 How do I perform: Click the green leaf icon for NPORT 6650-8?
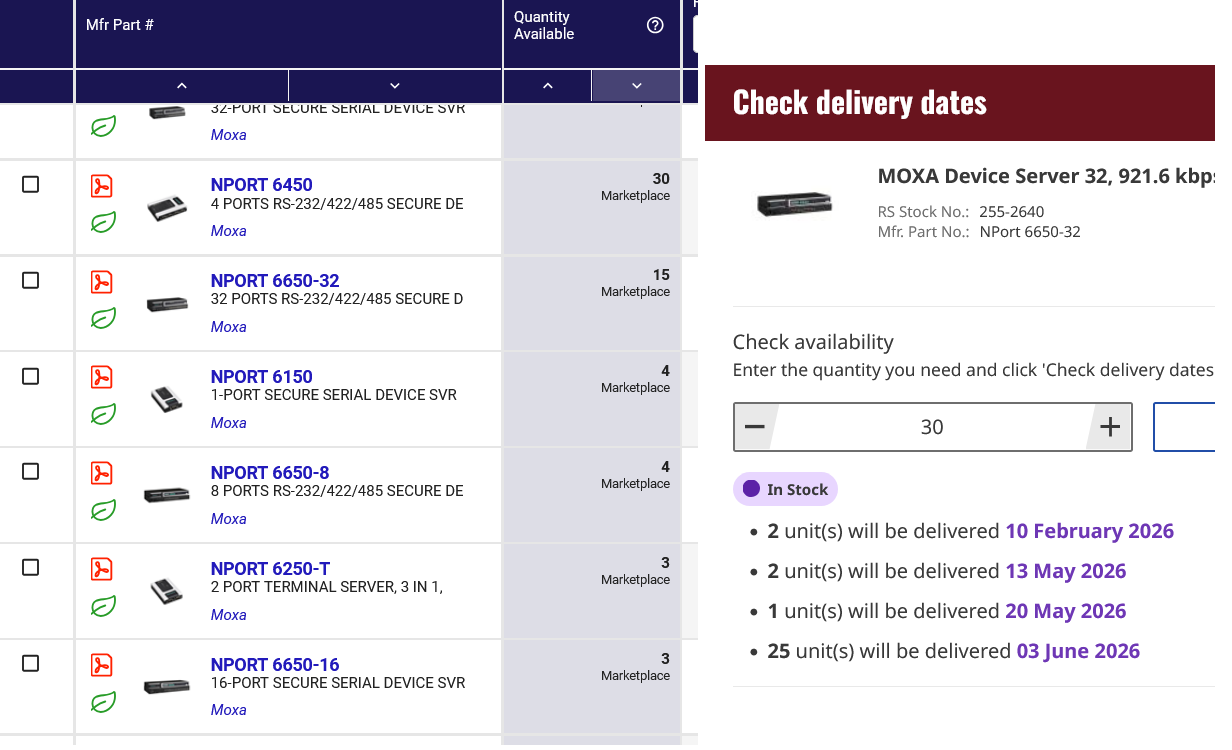(x=103, y=510)
